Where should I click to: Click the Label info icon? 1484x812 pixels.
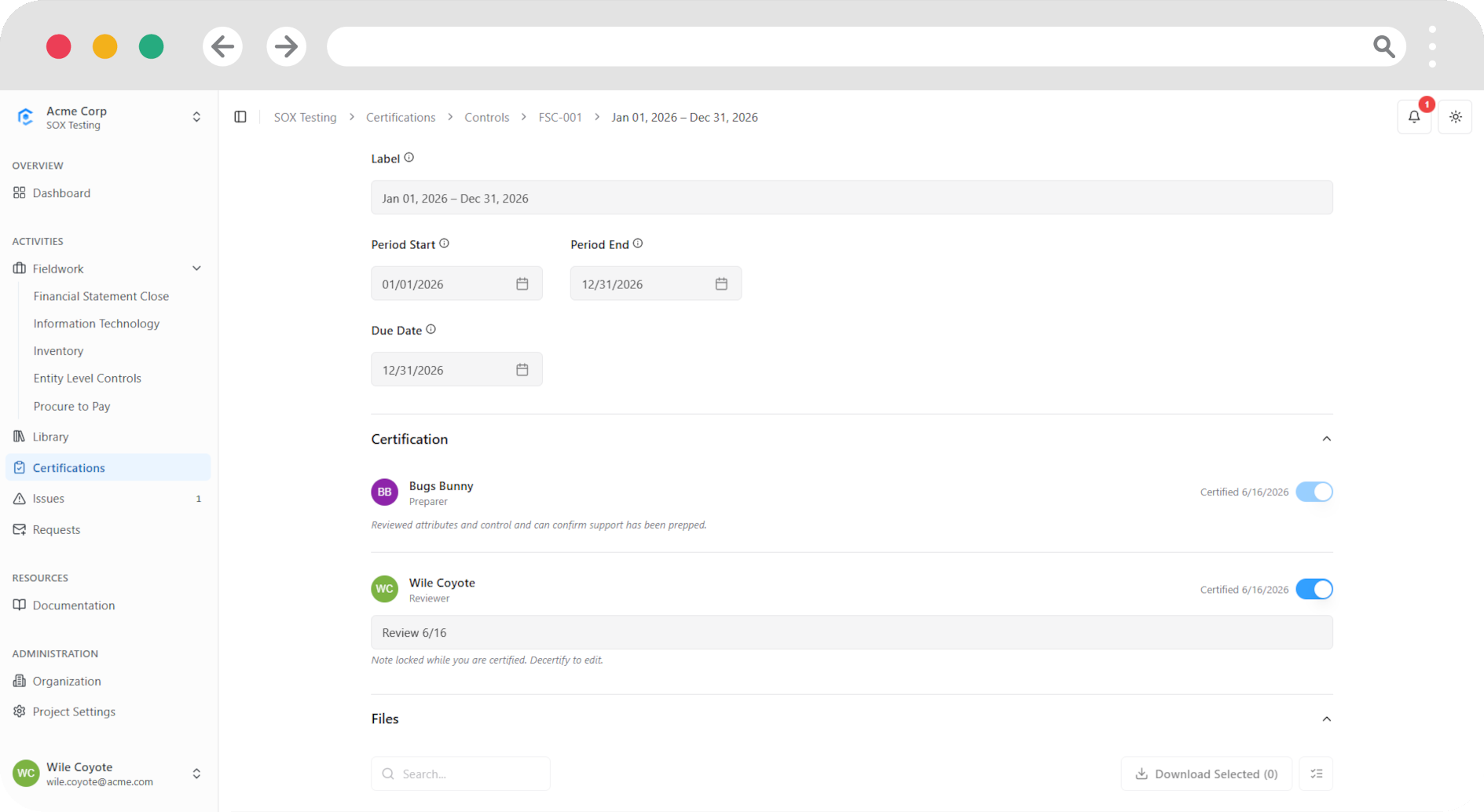[409, 158]
